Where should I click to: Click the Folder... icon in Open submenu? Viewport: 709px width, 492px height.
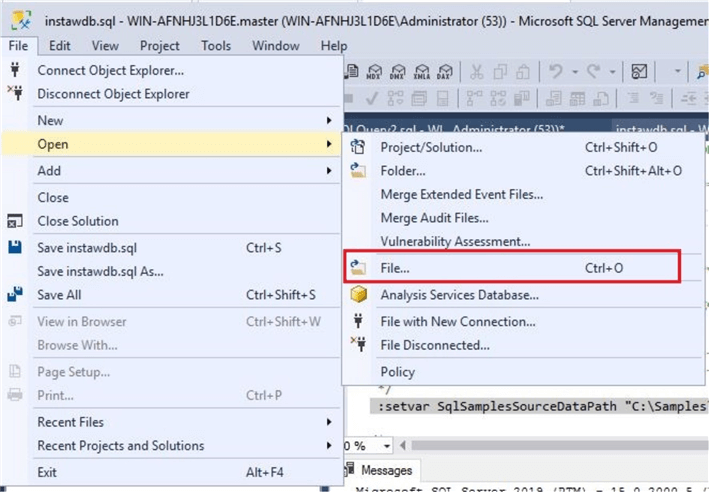pyautogui.click(x=358, y=170)
